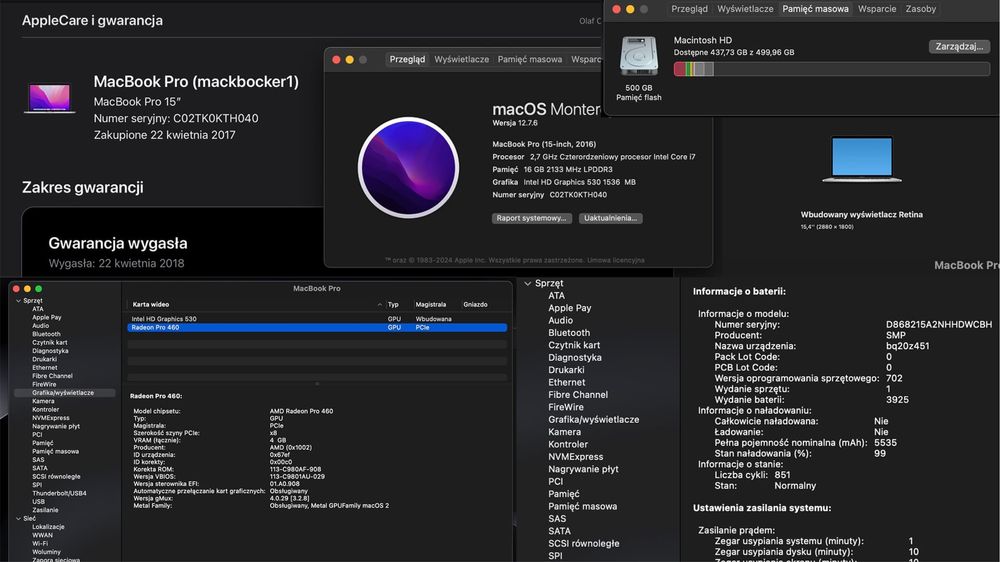This screenshot has height=562, width=1000.
Task: Select Woluminy in MacBook Pro window sidebar
Action: (x=47, y=552)
